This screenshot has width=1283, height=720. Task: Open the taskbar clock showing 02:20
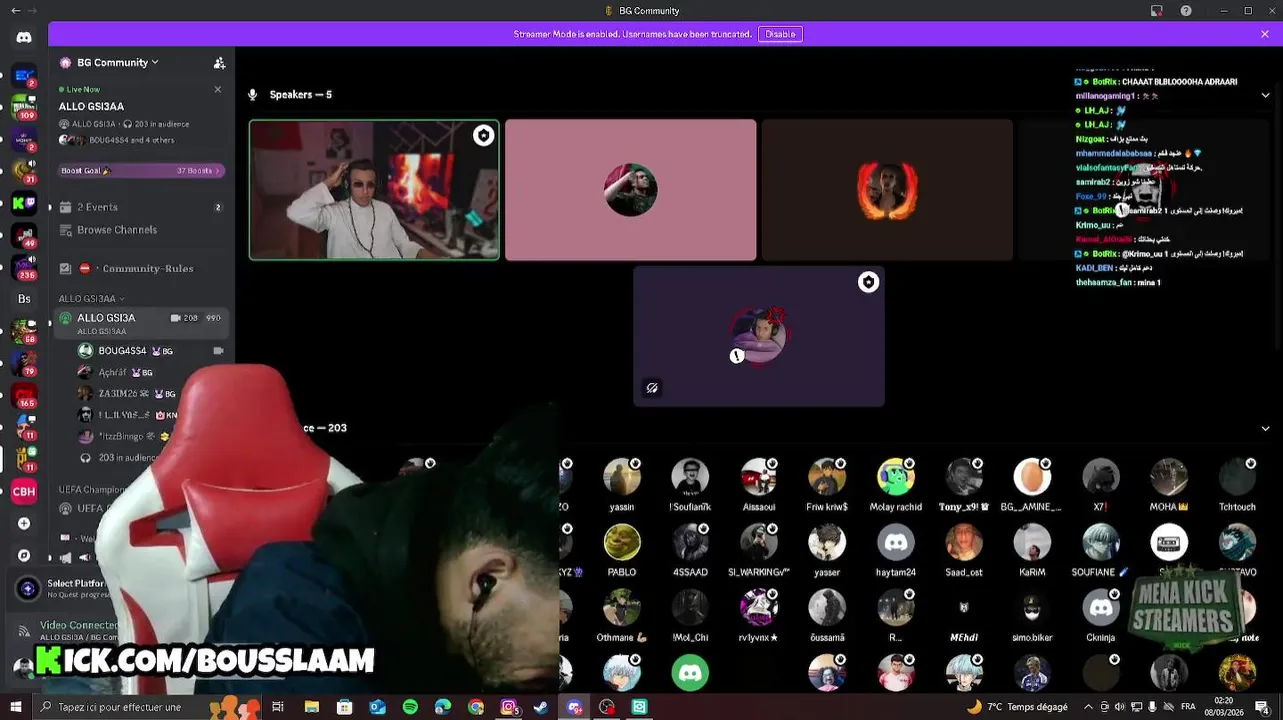tap(1224, 707)
